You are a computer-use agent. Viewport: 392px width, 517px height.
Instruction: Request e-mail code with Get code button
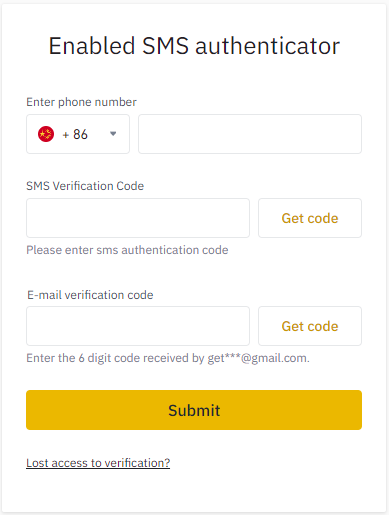[312, 328]
